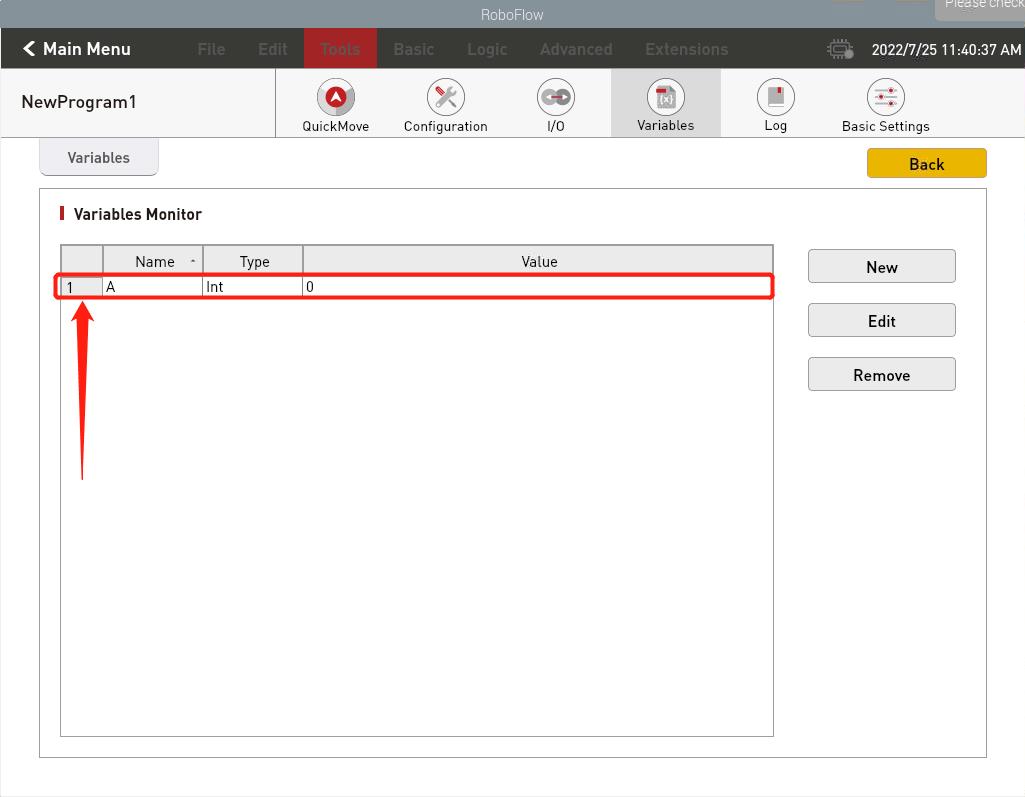The image size is (1025, 797).
Task: Open the Configuration wrench icon
Action: (x=445, y=98)
